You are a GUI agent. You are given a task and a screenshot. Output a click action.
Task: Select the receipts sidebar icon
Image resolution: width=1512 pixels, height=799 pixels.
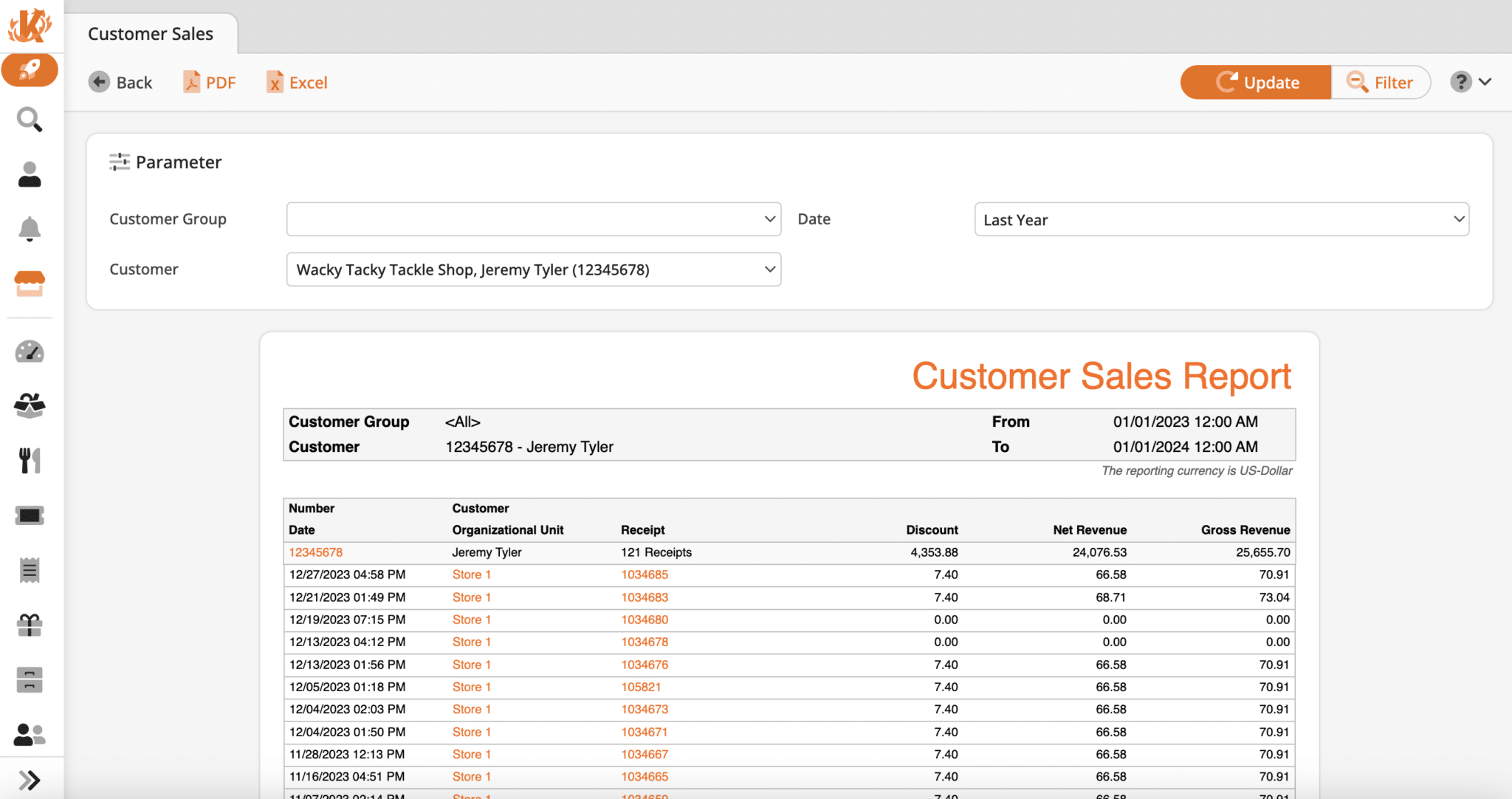click(30, 569)
